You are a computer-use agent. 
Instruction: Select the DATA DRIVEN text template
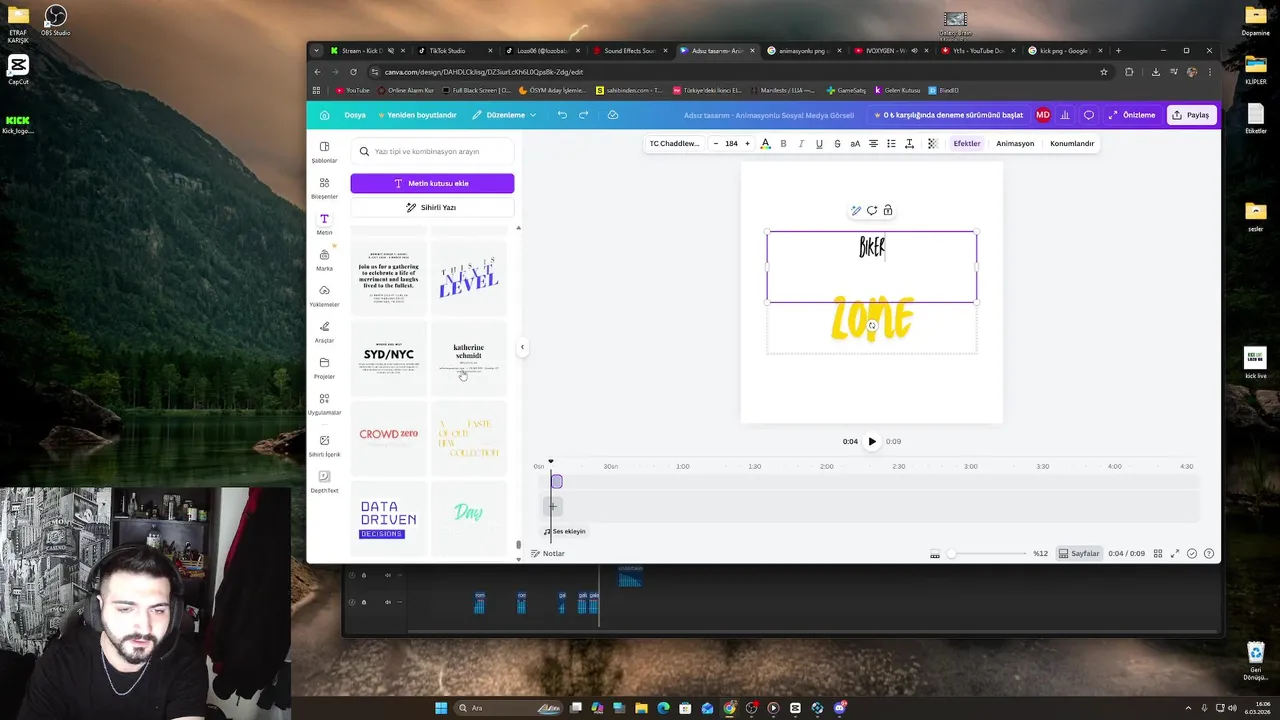[x=389, y=518]
